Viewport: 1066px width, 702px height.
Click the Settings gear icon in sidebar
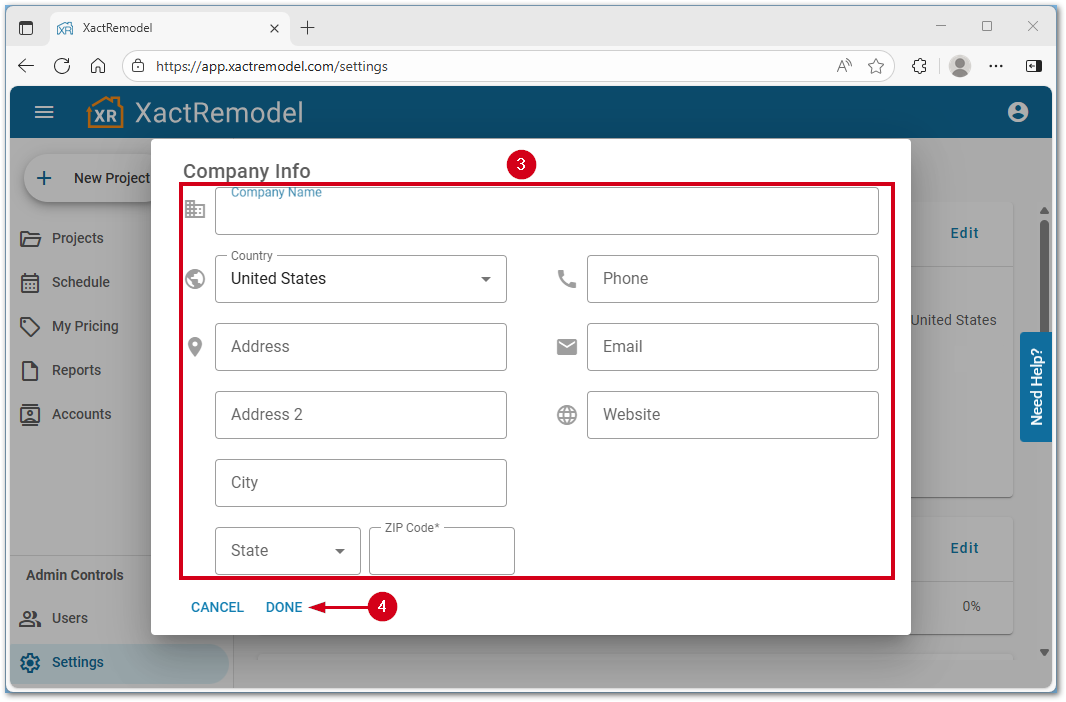31,662
